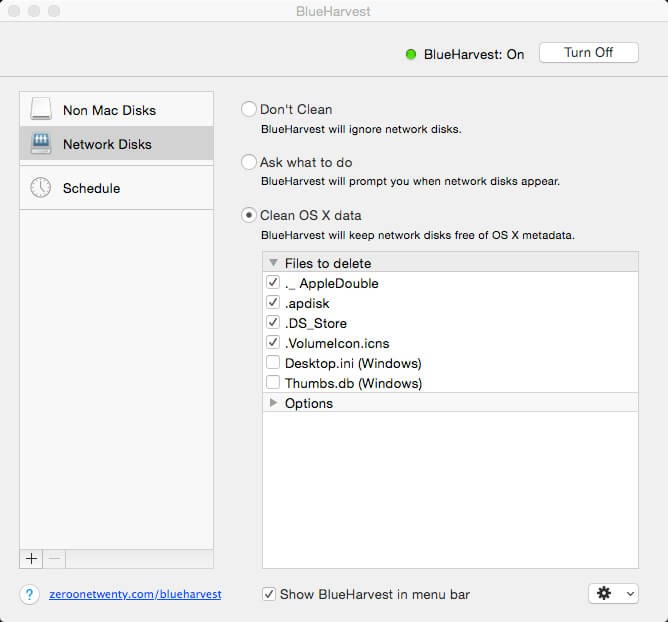Select the Don't Clean radio option
This screenshot has height=622, width=668.
[249, 109]
